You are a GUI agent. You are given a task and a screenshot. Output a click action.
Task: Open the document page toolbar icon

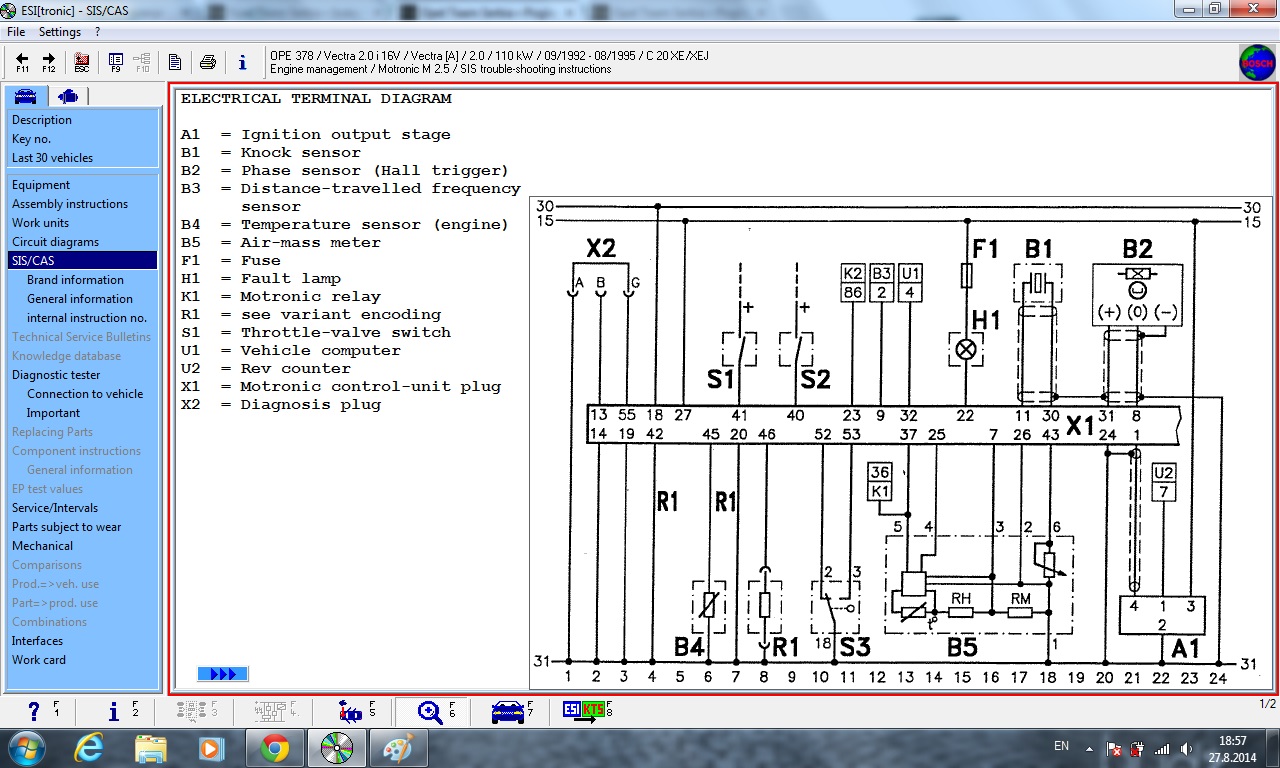[175, 62]
